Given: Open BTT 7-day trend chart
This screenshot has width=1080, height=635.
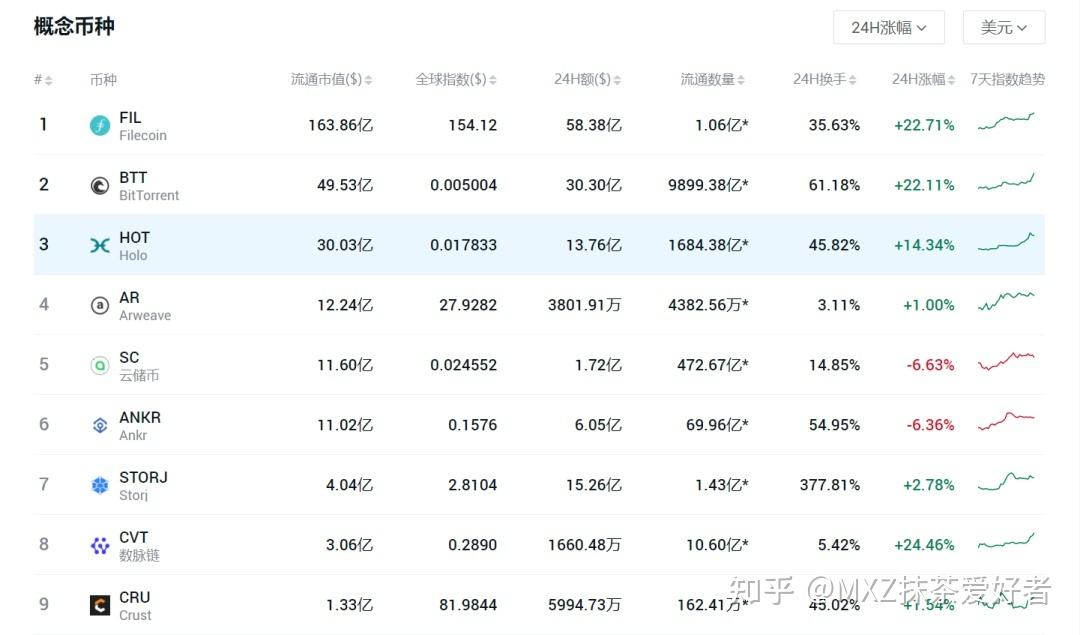Looking at the screenshot, I should 1006,182.
